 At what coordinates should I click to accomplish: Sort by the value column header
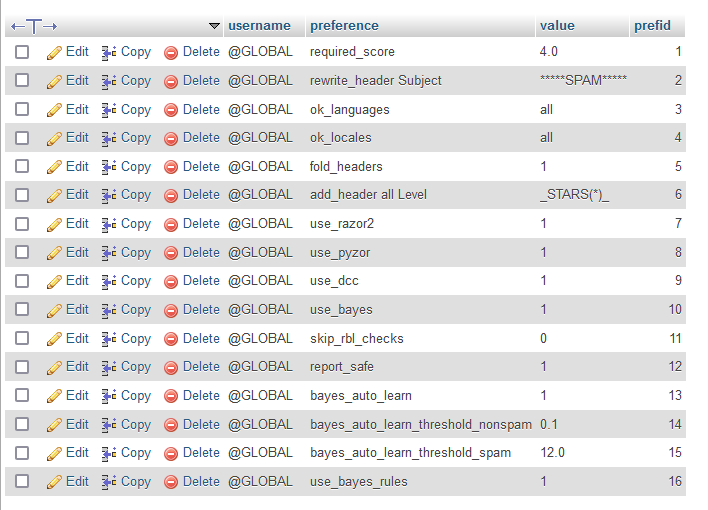tap(557, 26)
